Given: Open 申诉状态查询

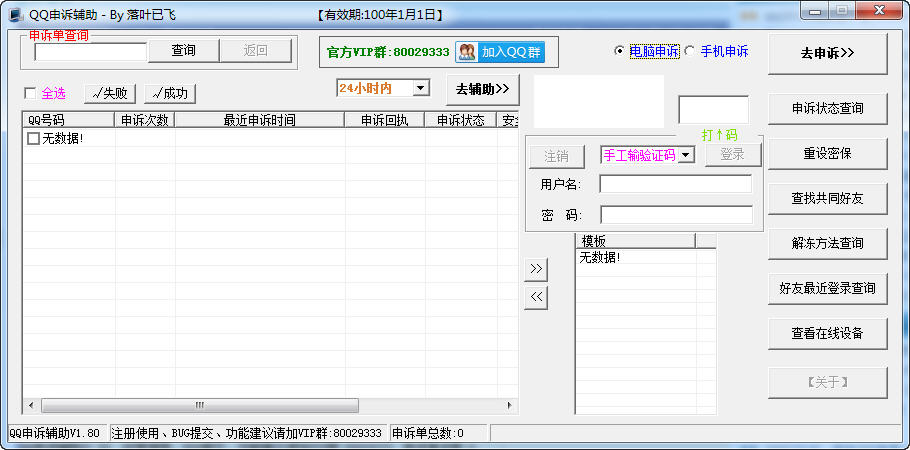Looking at the screenshot, I should click(828, 109).
